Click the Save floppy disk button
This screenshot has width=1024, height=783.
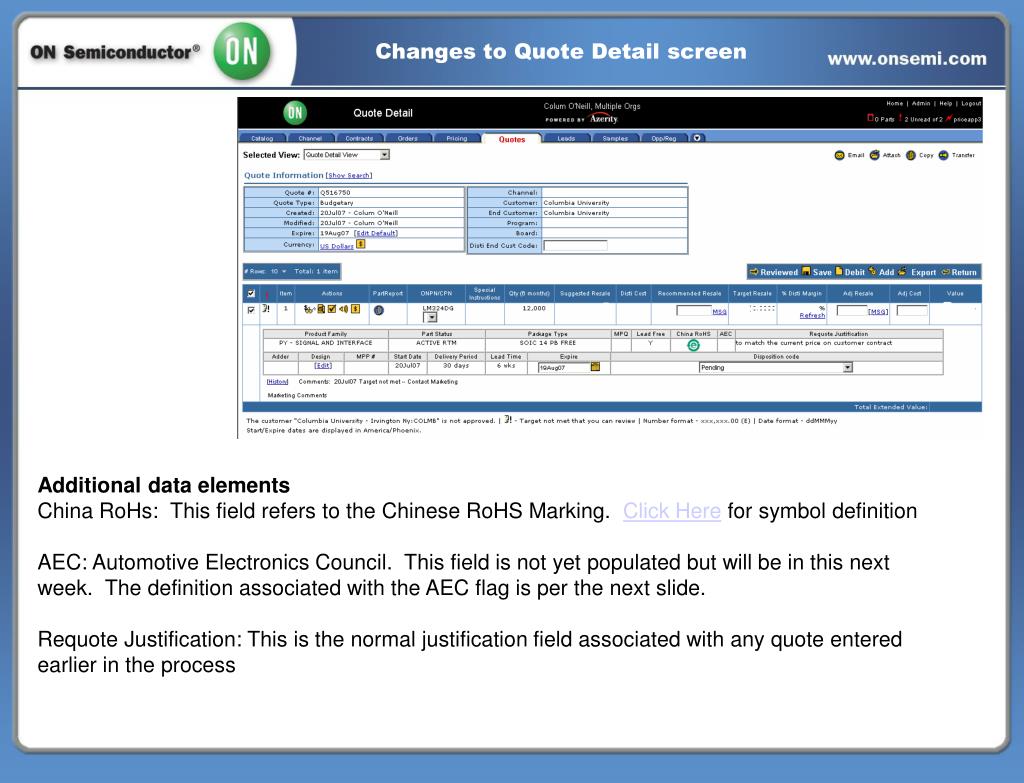(x=817, y=272)
